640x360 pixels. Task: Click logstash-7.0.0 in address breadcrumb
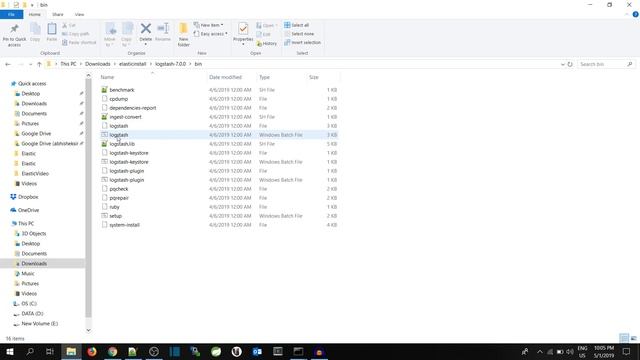(171, 64)
